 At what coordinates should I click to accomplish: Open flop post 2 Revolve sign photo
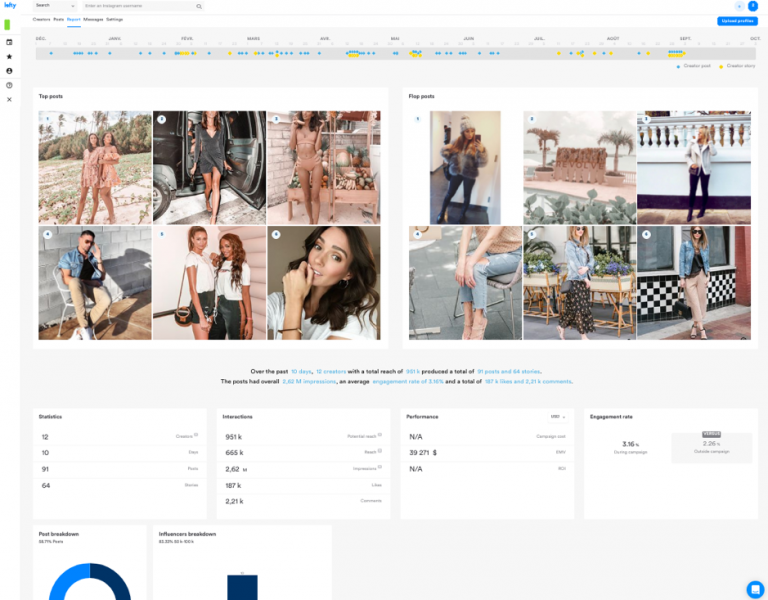(x=579, y=168)
